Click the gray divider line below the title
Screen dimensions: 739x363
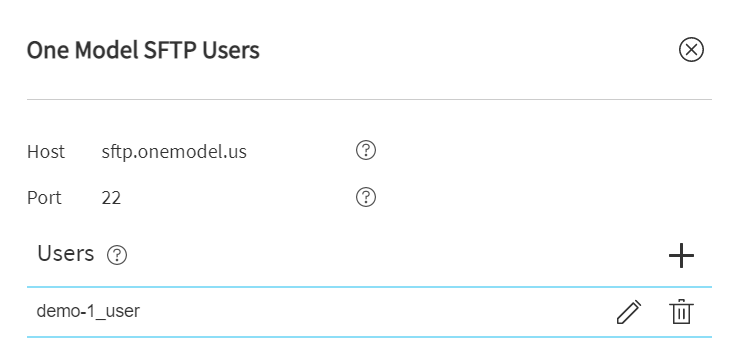tap(370, 99)
